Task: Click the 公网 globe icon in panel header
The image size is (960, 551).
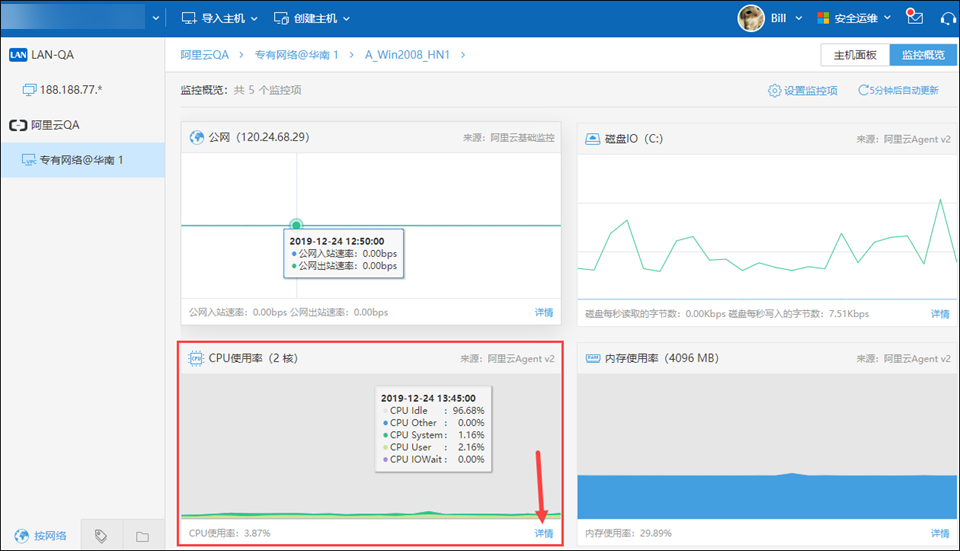Action: point(197,137)
